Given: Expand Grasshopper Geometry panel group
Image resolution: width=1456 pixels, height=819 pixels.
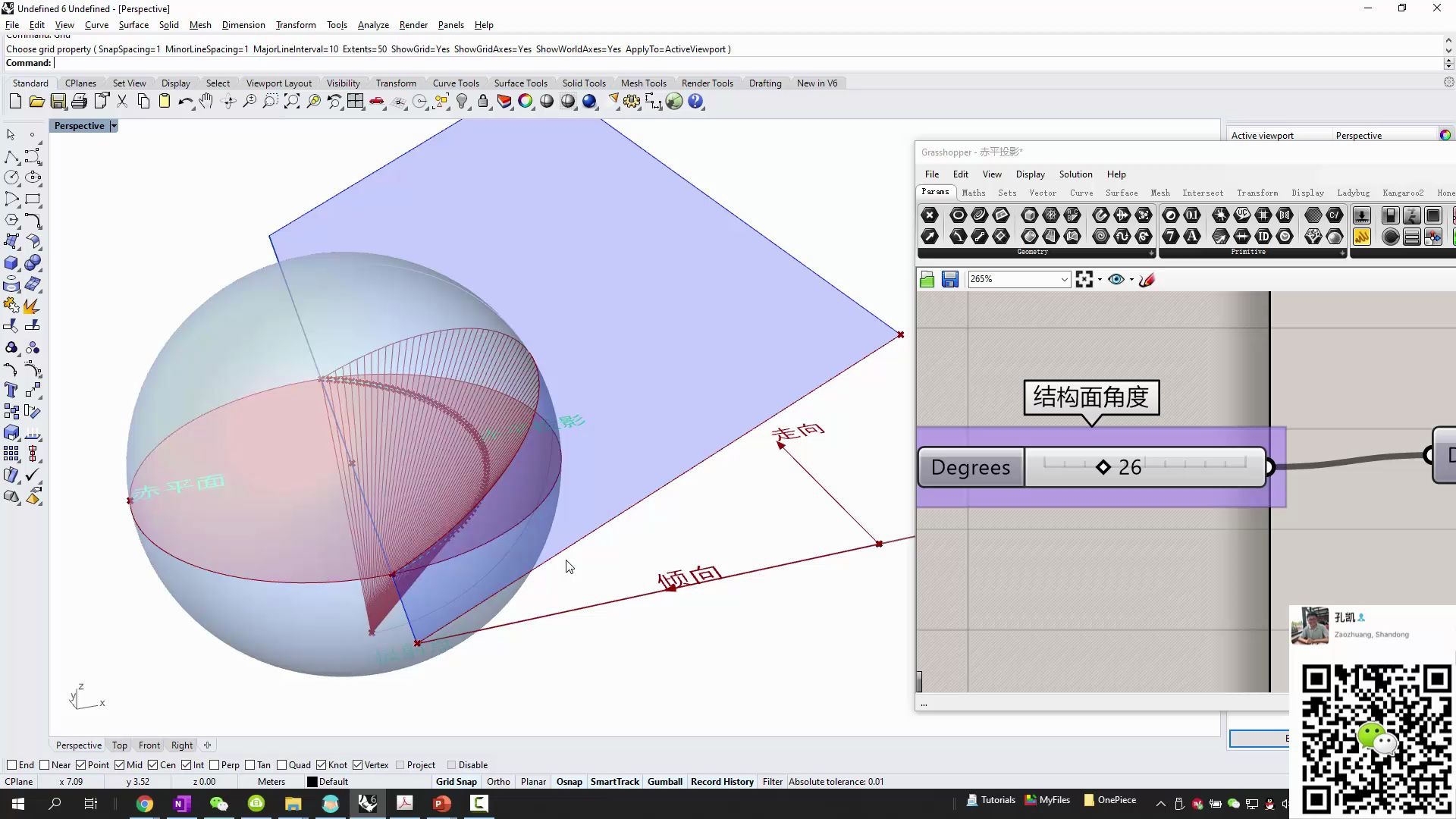Looking at the screenshot, I should (1151, 253).
